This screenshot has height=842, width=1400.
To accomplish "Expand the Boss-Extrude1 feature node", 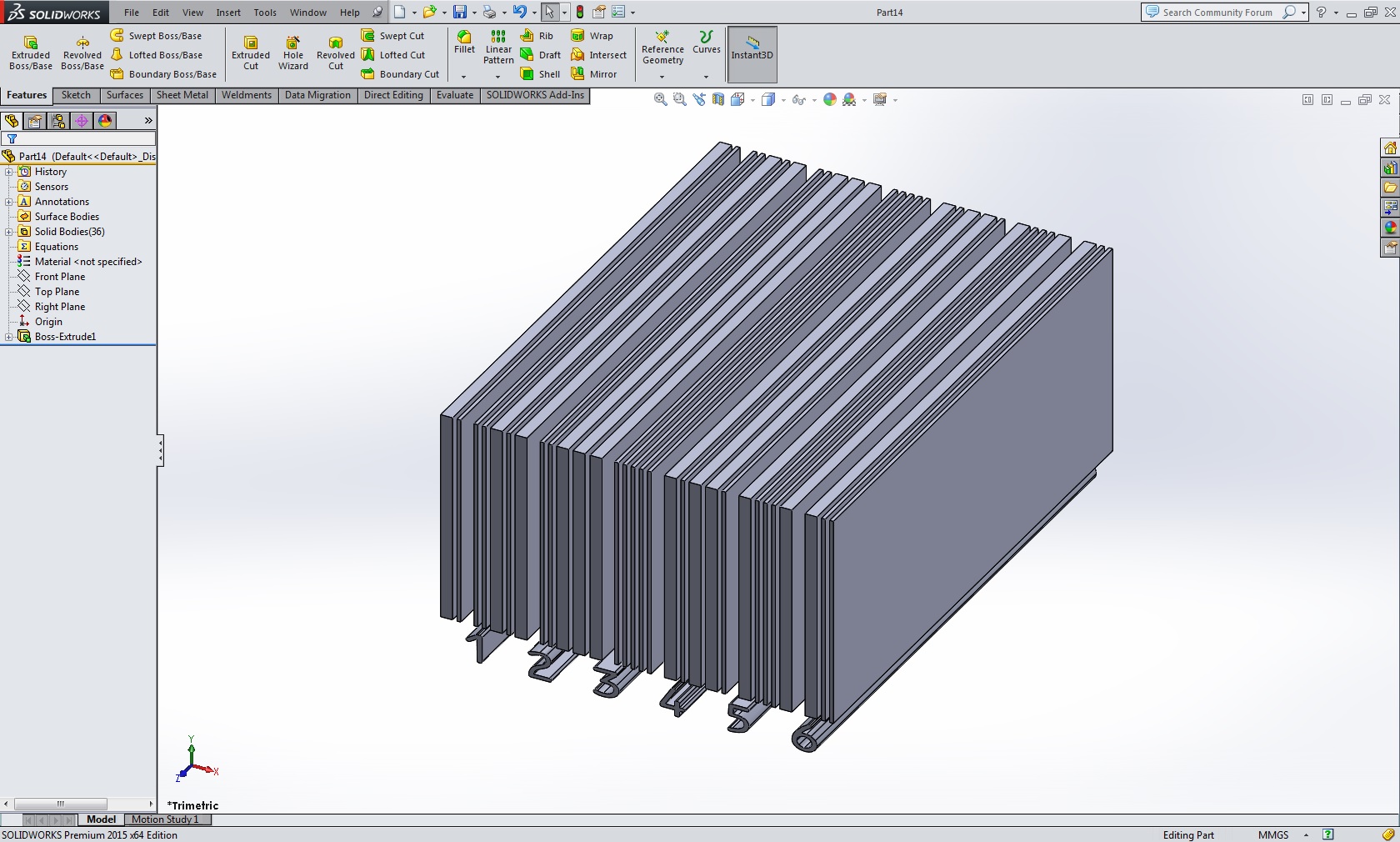I will coord(9,337).
